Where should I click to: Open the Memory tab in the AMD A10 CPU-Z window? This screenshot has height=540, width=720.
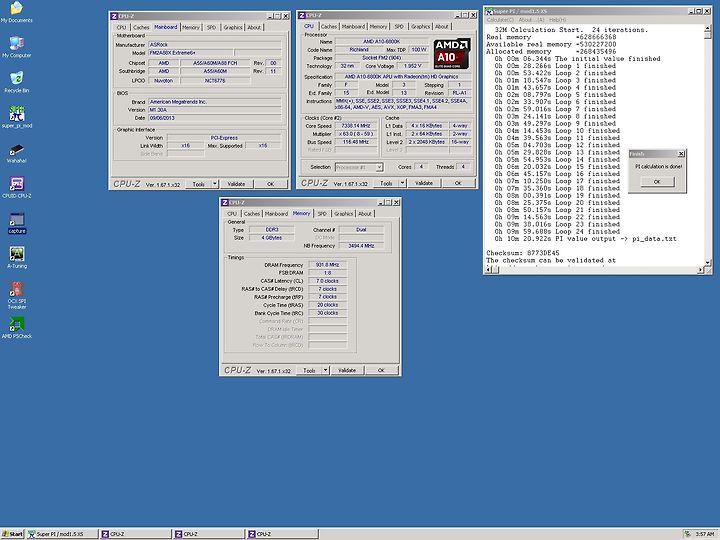coord(378,27)
